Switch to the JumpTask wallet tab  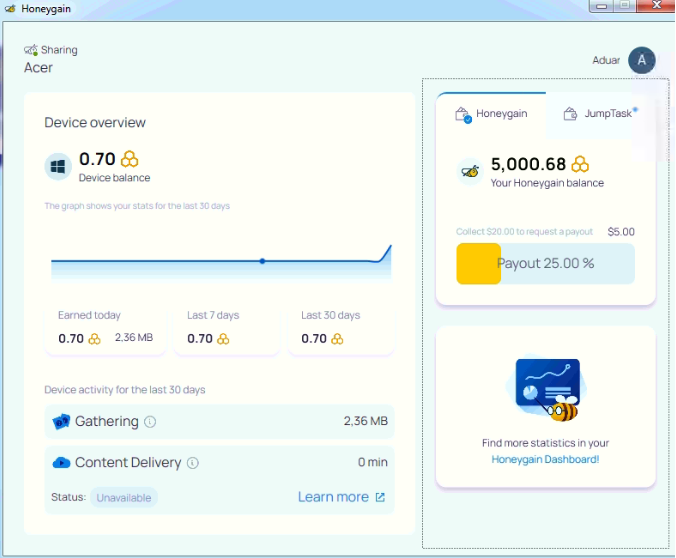[600, 115]
